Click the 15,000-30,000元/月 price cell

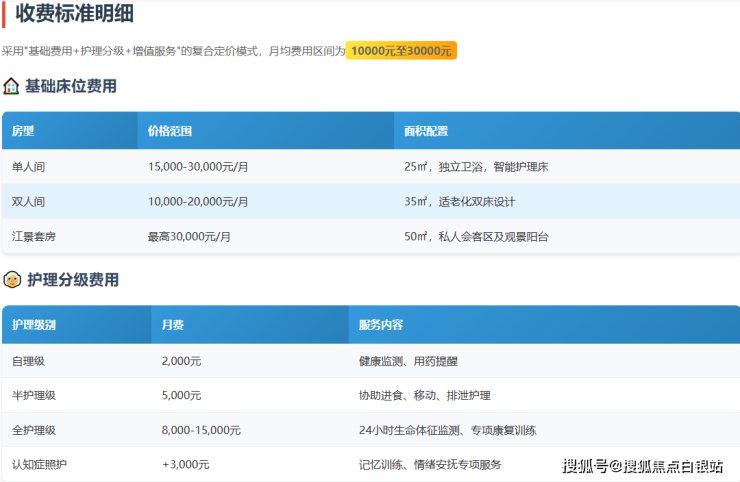pos(198,167)
